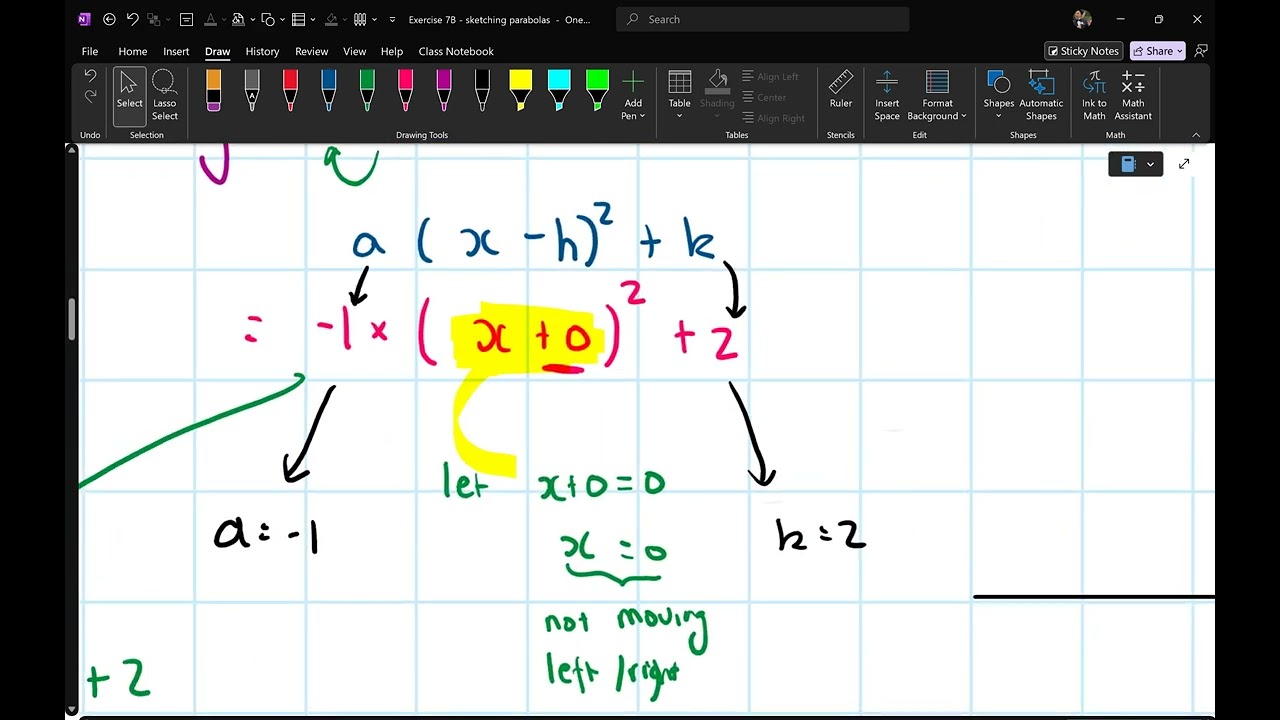Switch to the Review tab
Screen dimensions: 1280x720
point(311,51)
